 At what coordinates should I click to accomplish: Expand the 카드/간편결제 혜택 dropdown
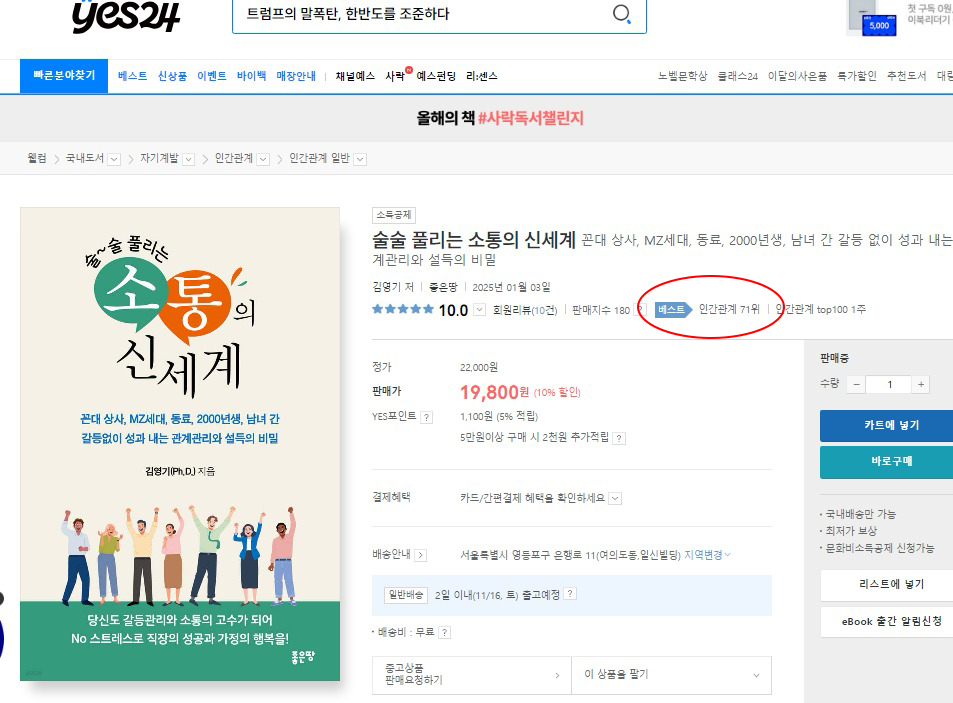click(x=615, y=498)
